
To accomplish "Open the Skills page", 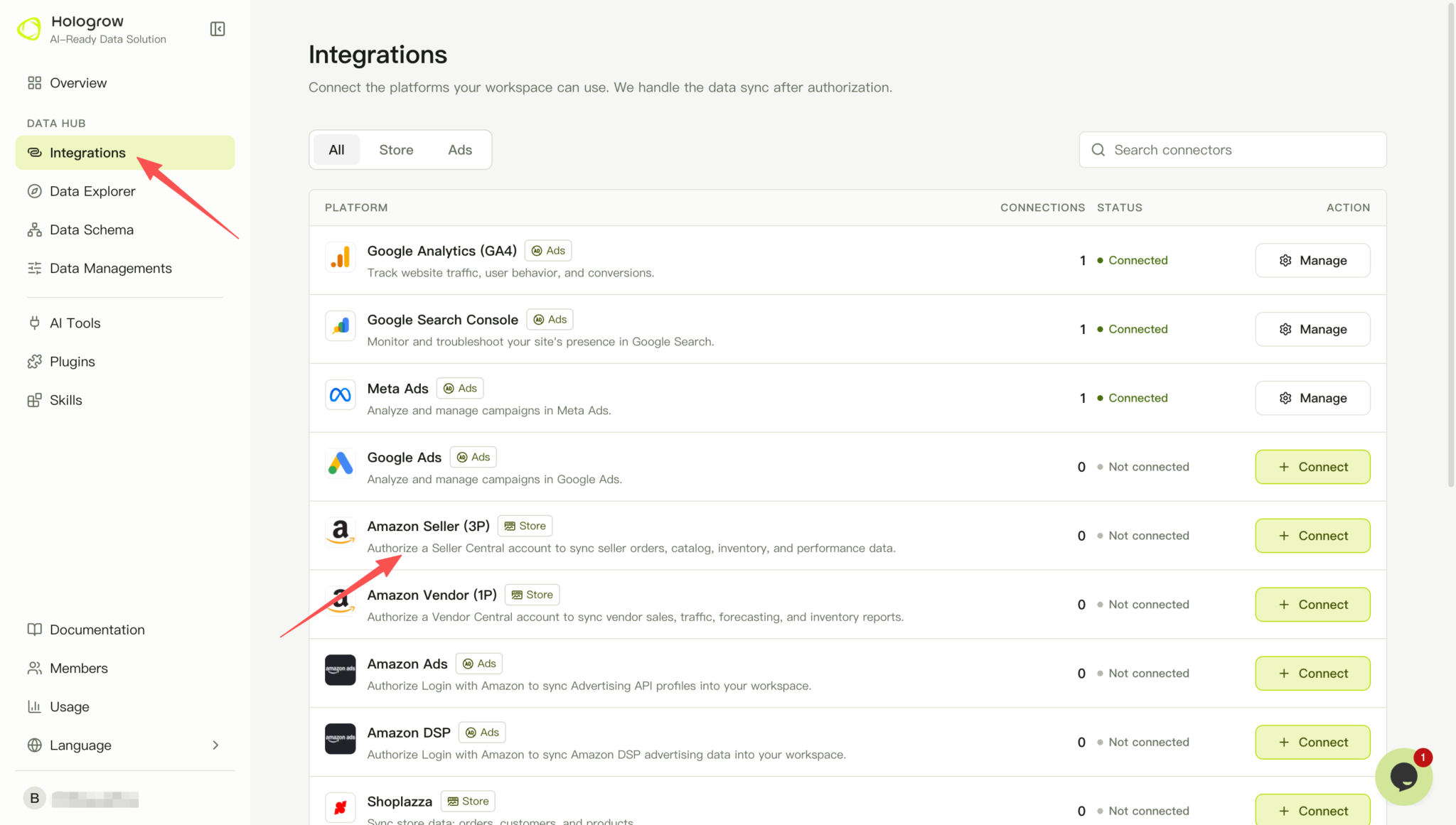I will click(x=125, y=400).
